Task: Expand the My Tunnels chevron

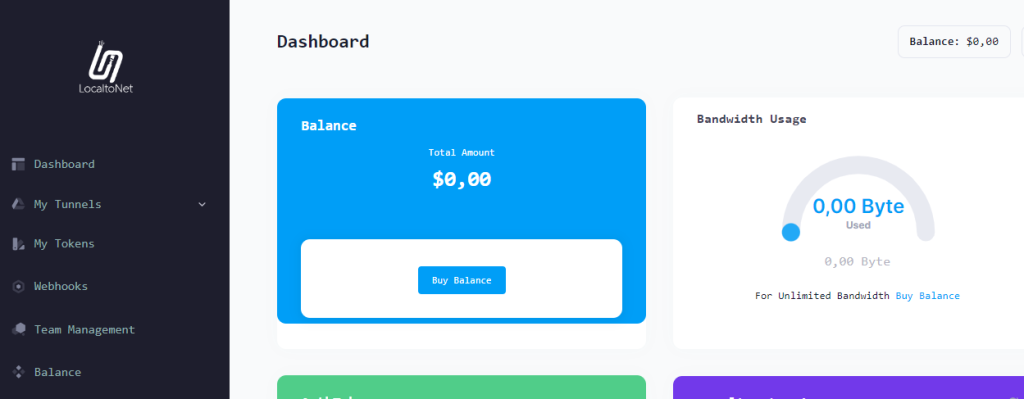Action: pyautogui.click(x=202, y=204)
